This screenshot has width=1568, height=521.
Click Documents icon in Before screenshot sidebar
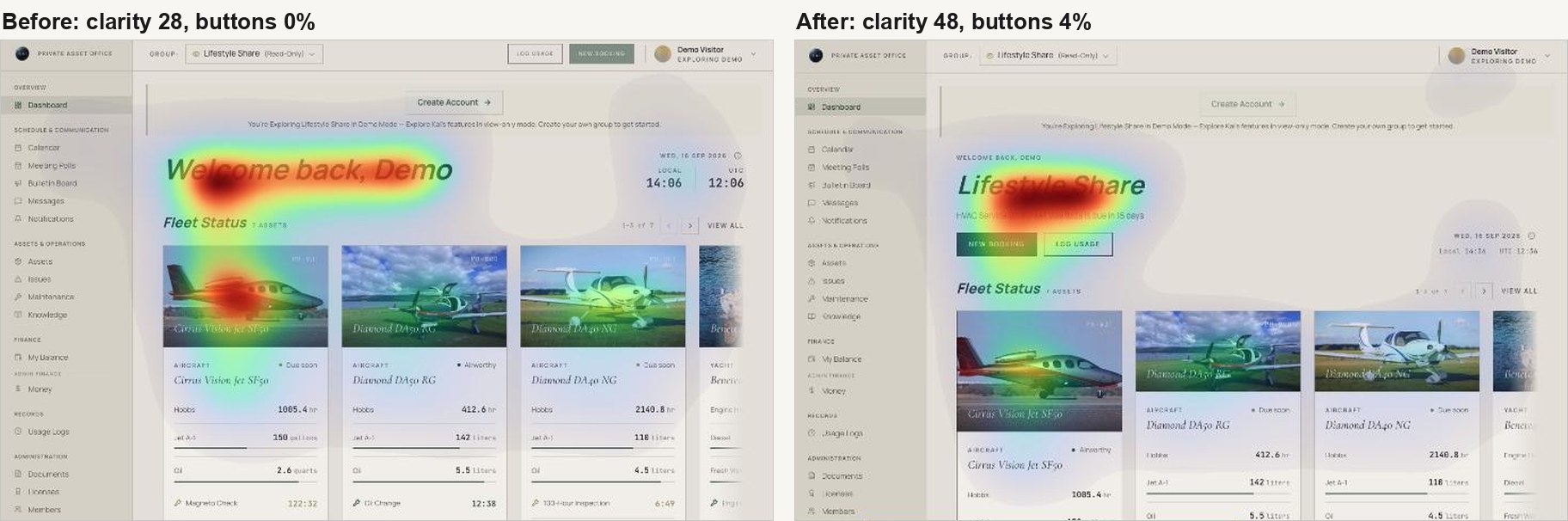click(18, 474)
